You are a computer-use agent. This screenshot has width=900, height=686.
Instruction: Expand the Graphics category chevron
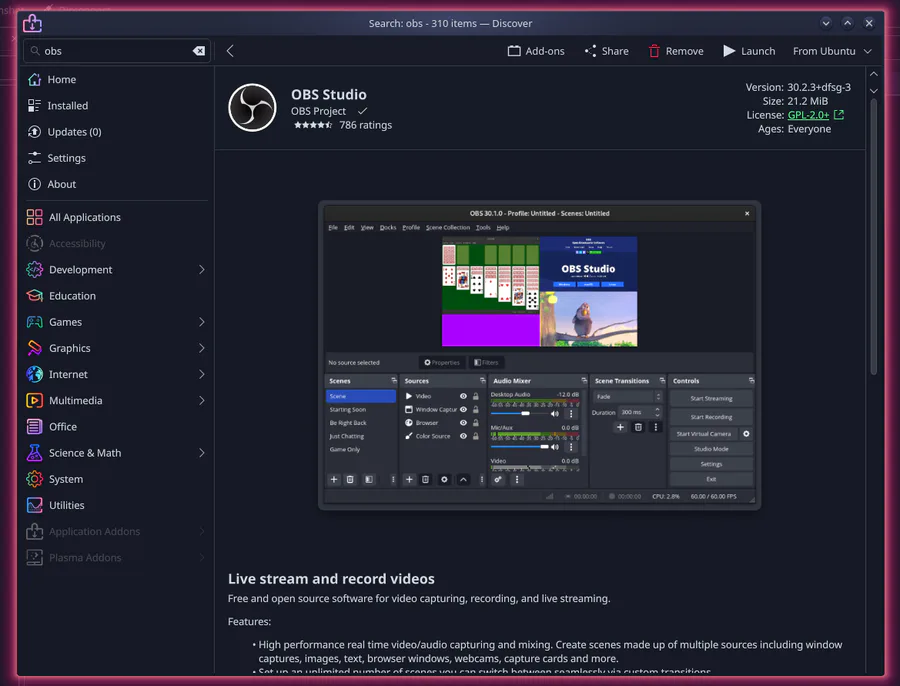pos(201,348)
